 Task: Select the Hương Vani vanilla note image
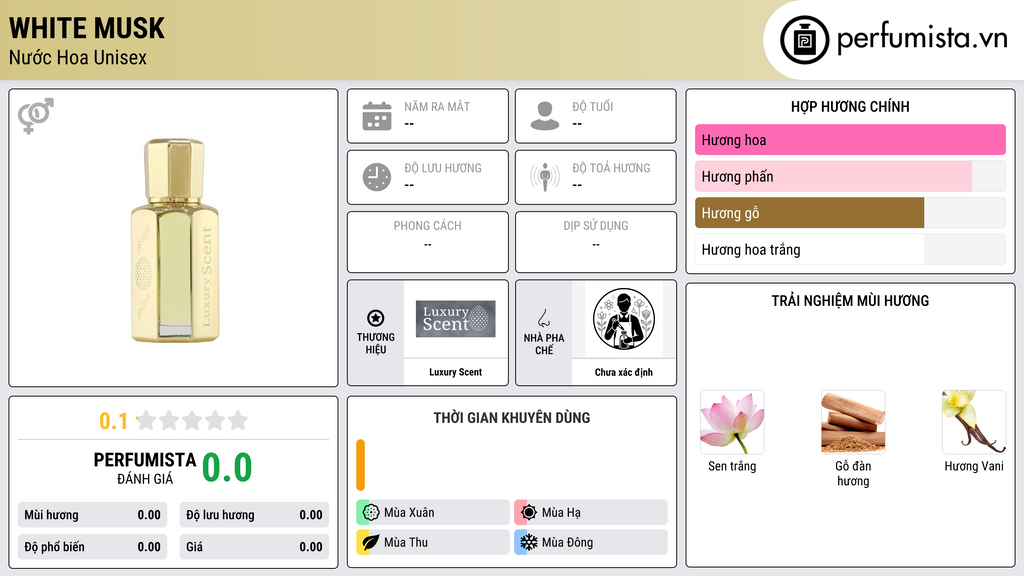(974, 422)
